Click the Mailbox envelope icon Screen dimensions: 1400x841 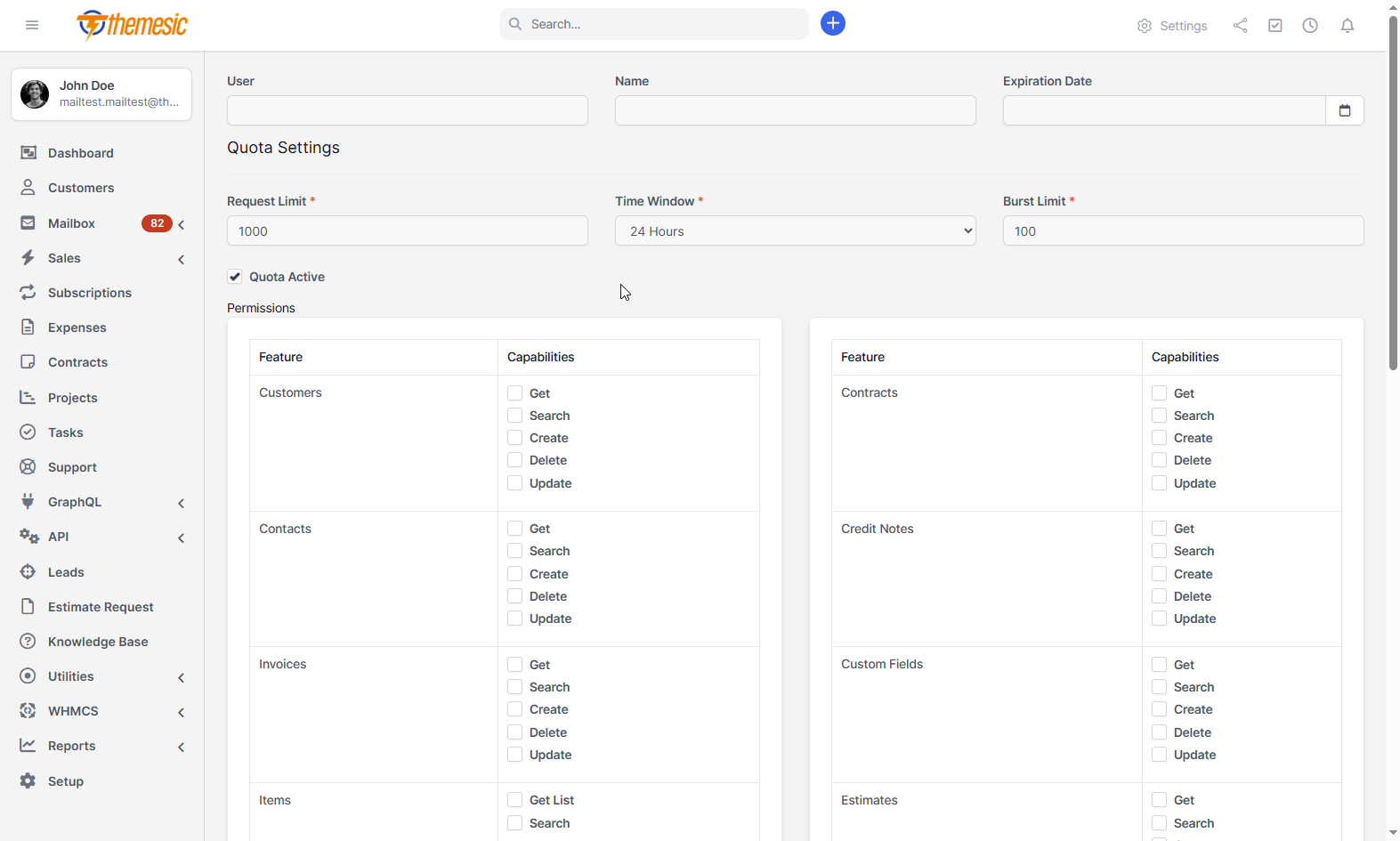click(28, 222)
